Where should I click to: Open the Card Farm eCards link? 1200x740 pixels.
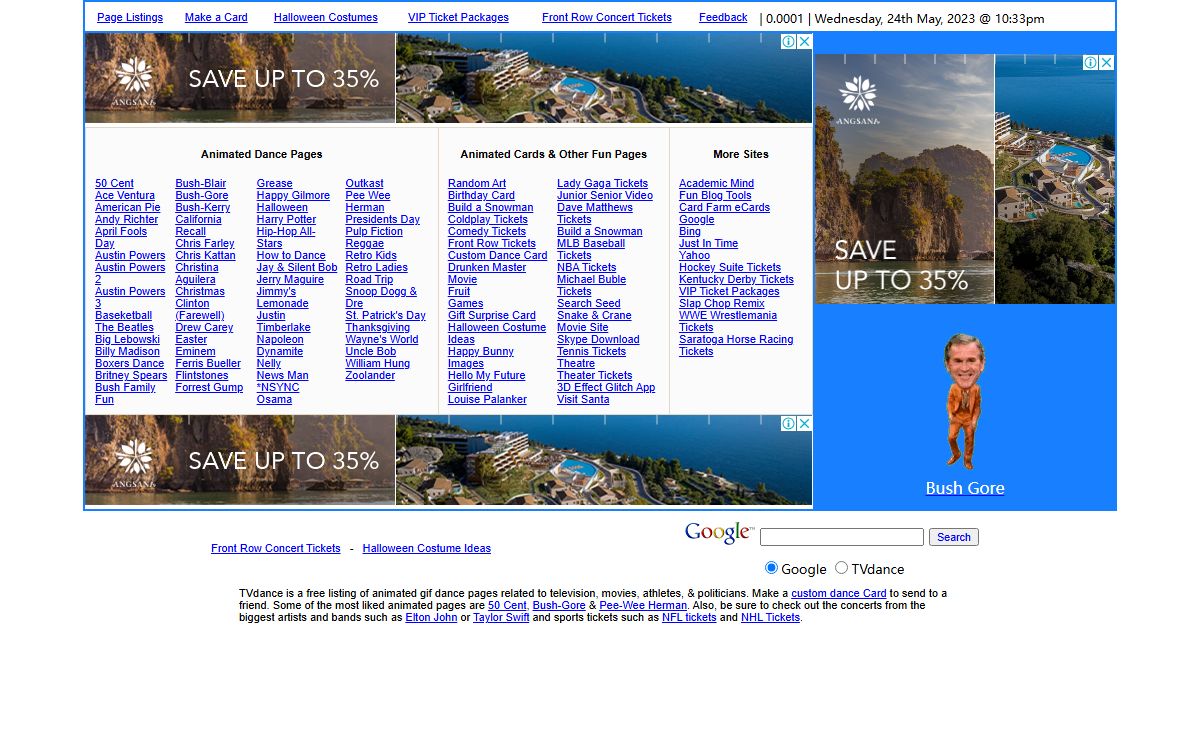724,207
